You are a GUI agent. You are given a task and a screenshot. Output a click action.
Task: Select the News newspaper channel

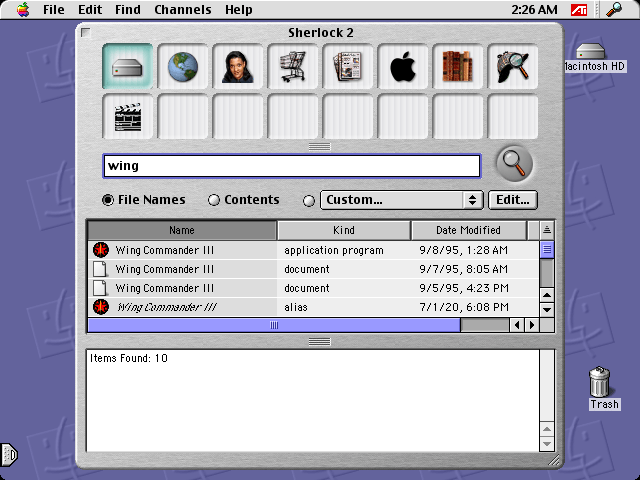click(347, 67)
